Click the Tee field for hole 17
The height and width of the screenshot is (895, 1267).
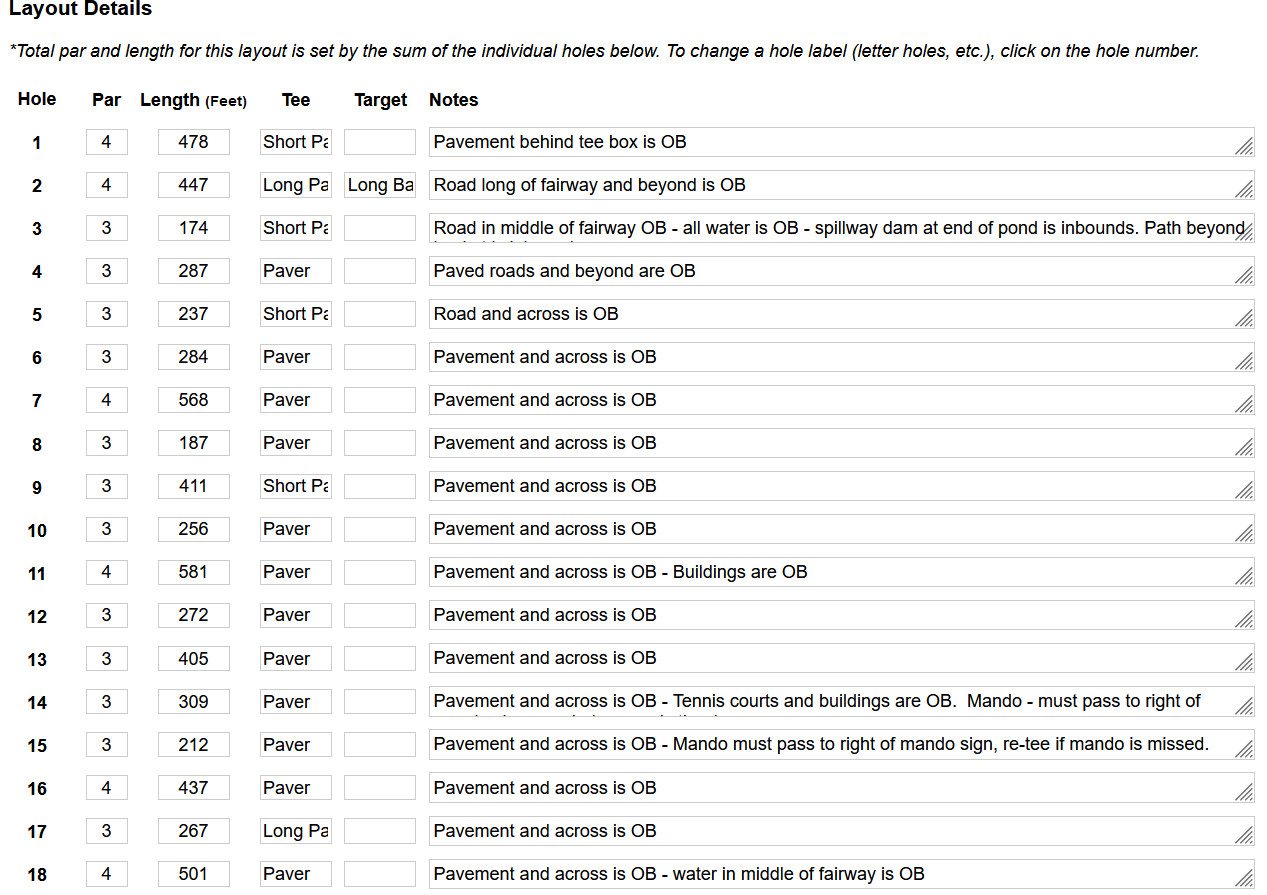point(295,831)
